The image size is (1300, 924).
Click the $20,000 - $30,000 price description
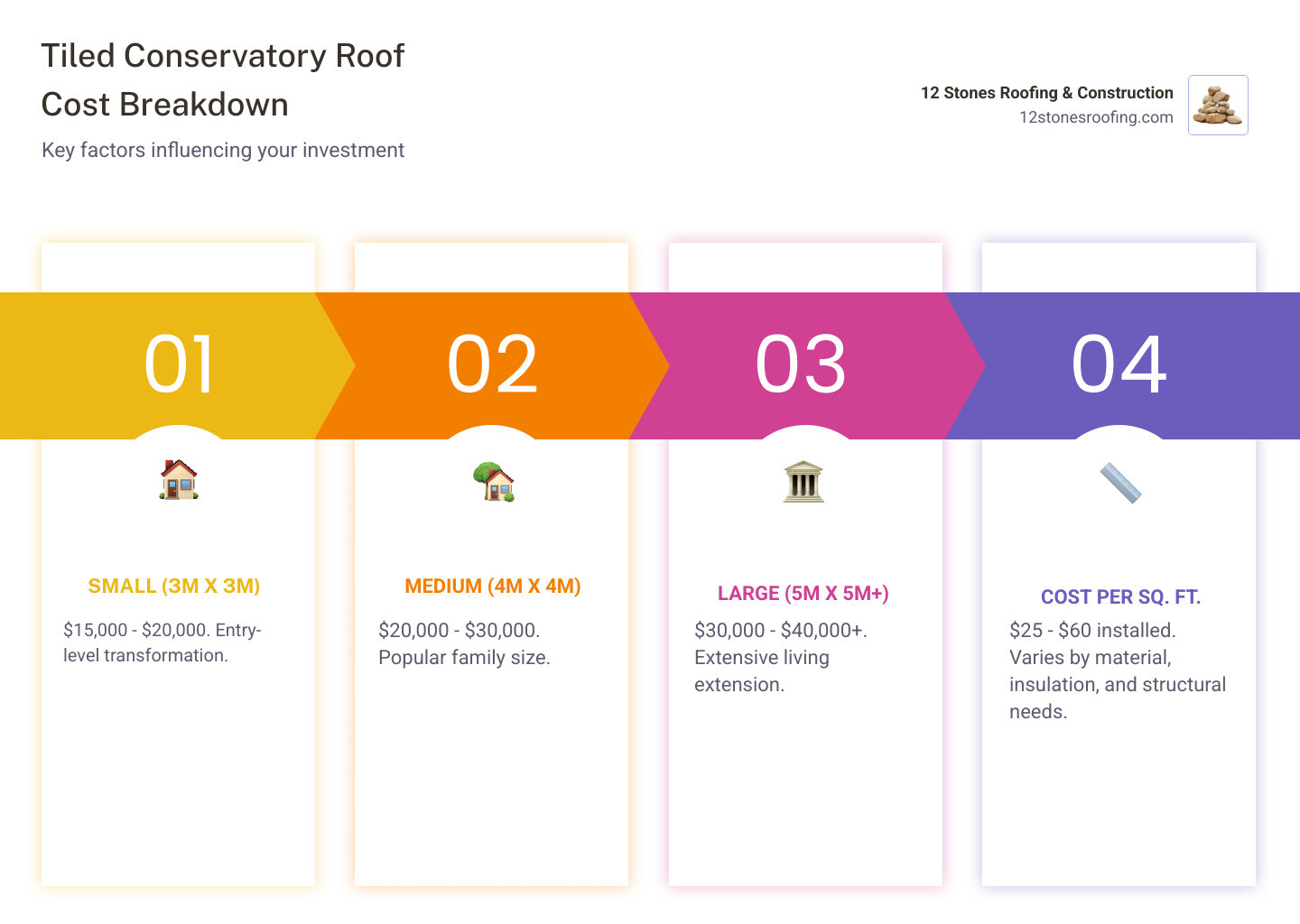[464, 643]
